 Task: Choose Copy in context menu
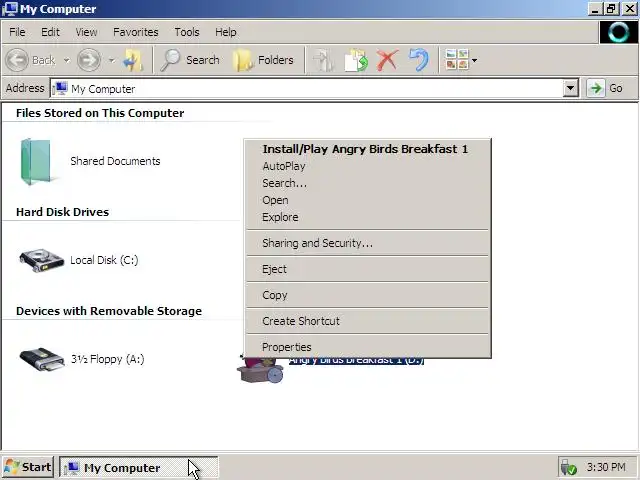pyautogui.click(x=367, y=295)
